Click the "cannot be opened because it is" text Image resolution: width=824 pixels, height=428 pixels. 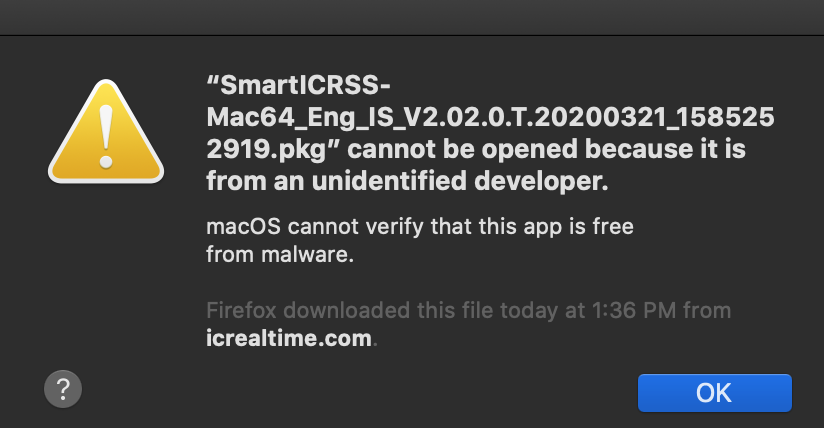[547, 149]
